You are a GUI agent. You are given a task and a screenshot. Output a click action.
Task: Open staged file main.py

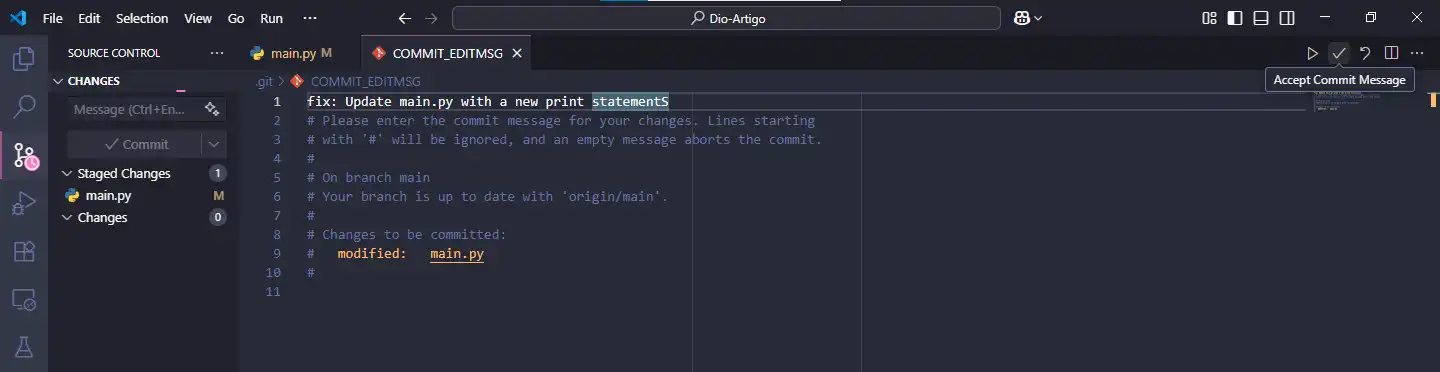pos(143,195)
